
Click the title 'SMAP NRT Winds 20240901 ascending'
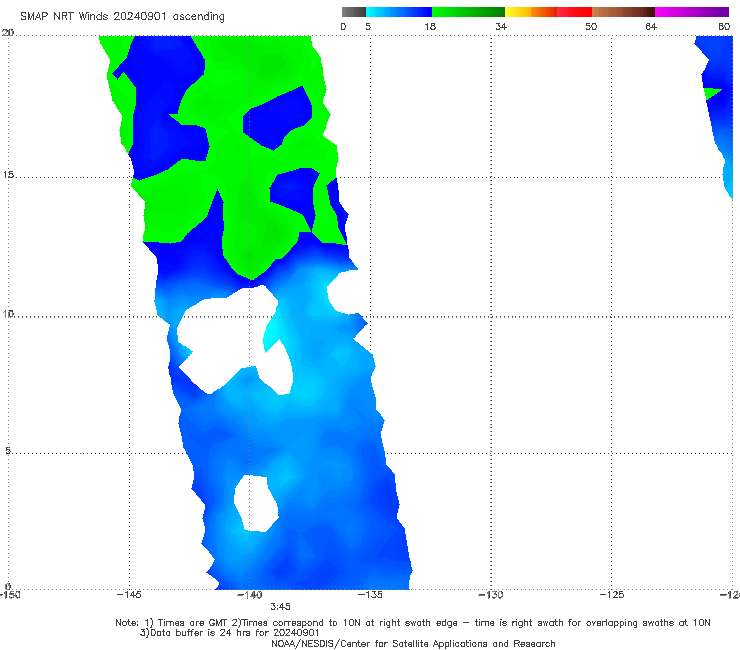pos(122,16)
